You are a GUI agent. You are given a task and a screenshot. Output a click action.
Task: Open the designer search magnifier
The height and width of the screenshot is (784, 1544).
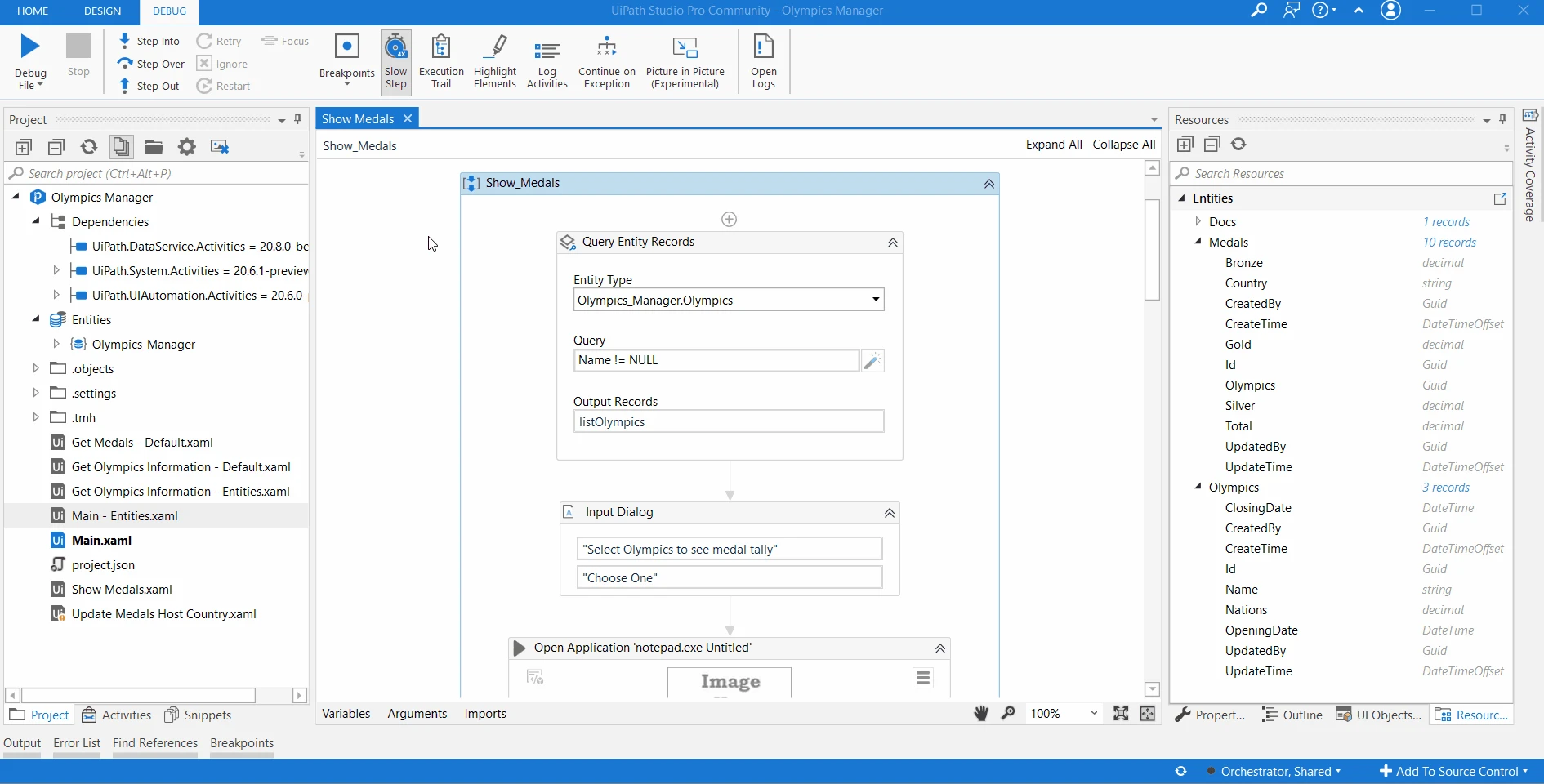(x=1008, y=714)
